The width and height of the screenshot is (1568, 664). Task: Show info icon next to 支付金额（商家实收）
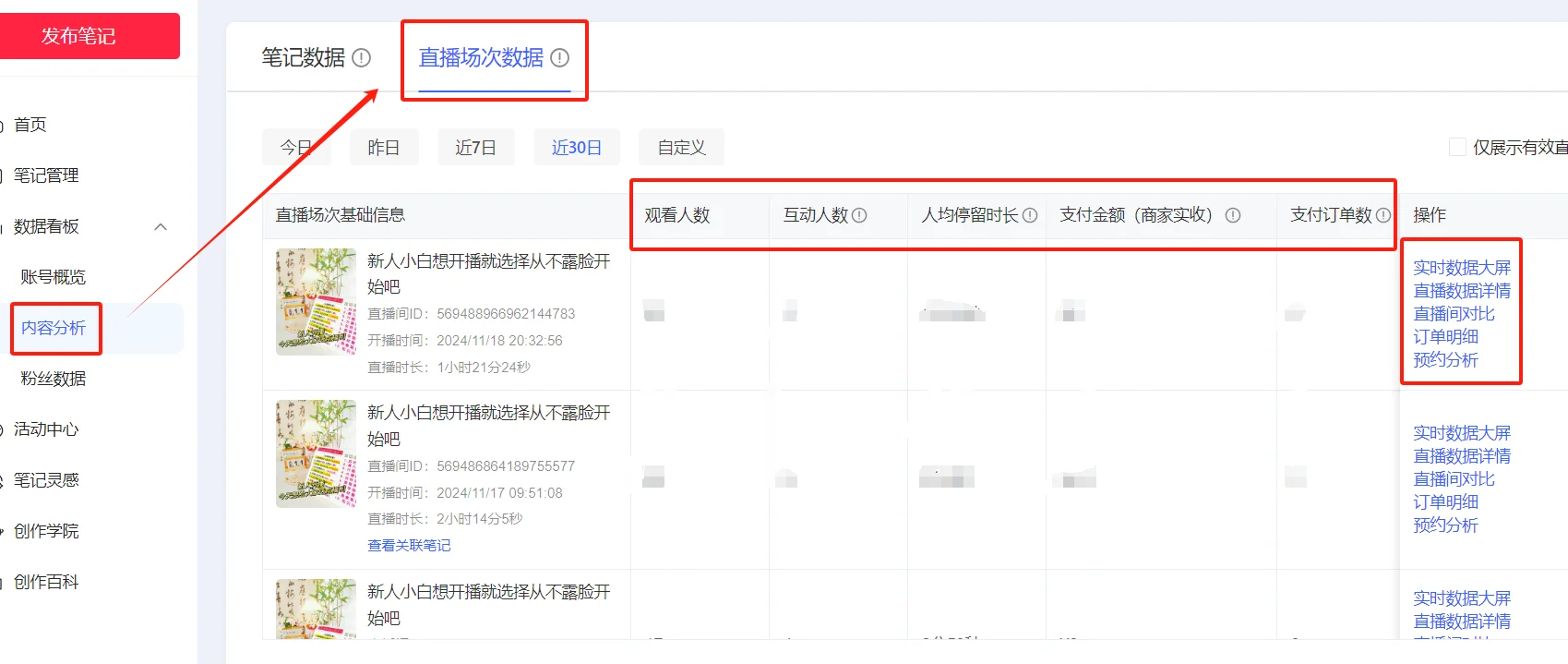point(1233,215)
